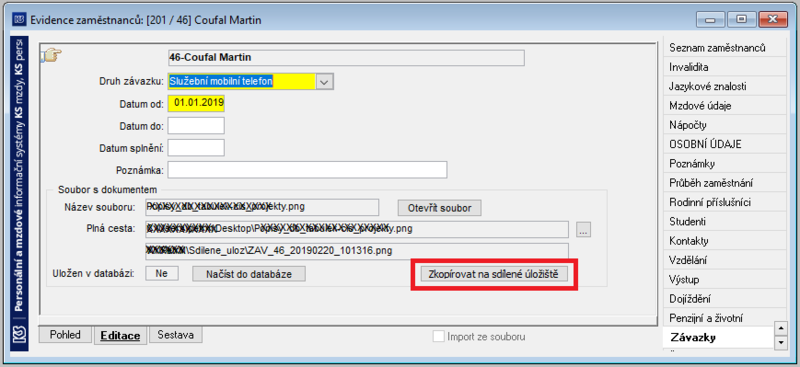Toggle Import ze souboru checkbox

point(438,336)
